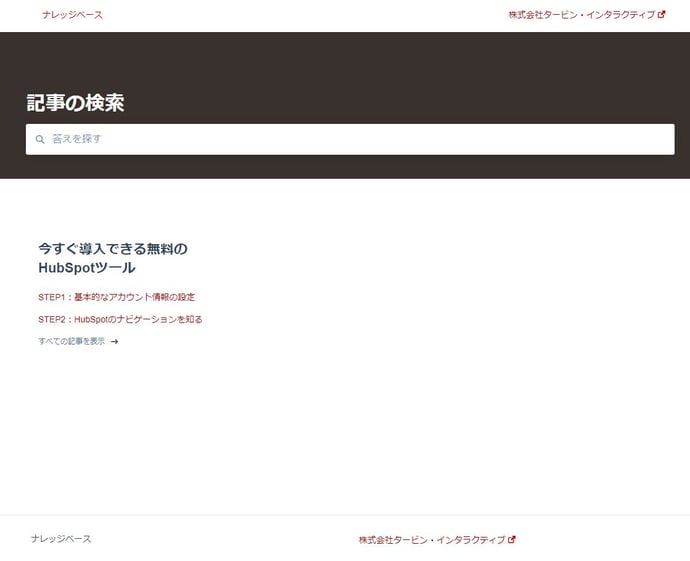Click the STEP2 prefix of second article
This screenshot has height=561, width=690.
pyautogui.click(x=50, y=320)
